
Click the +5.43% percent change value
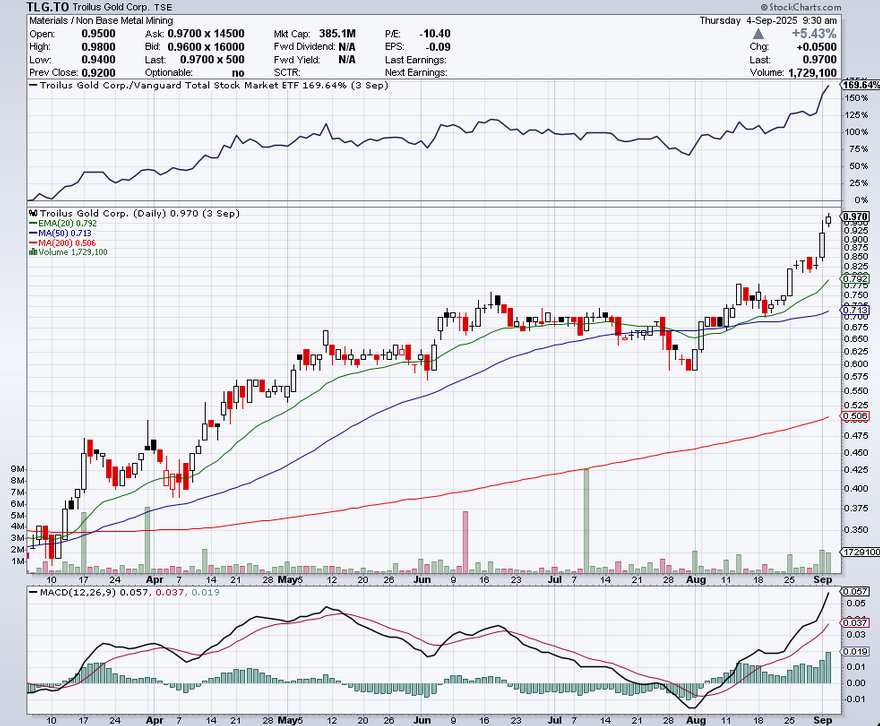point(814,34)
